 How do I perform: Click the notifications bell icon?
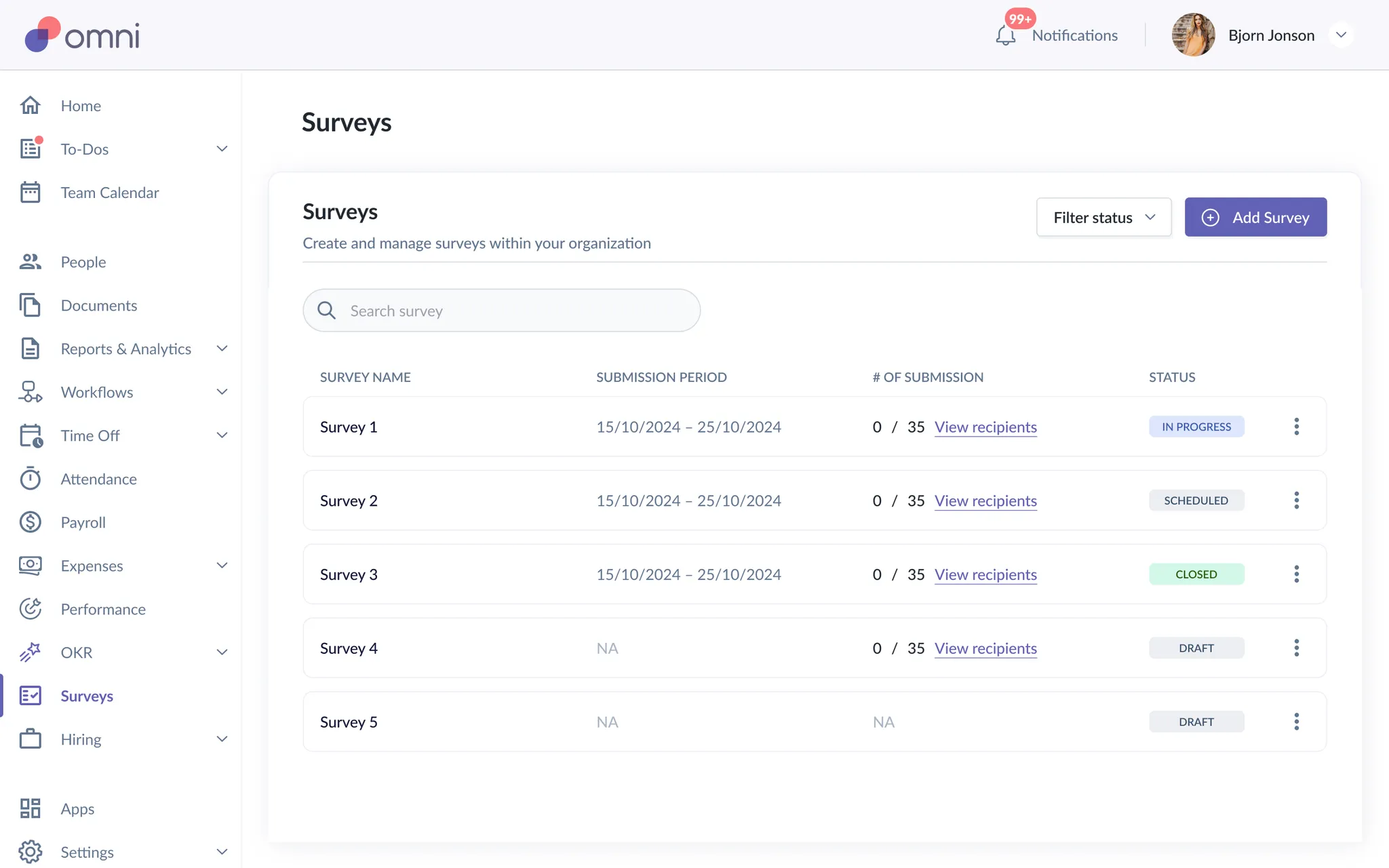pyautogui.click(x=1005, y=35)
